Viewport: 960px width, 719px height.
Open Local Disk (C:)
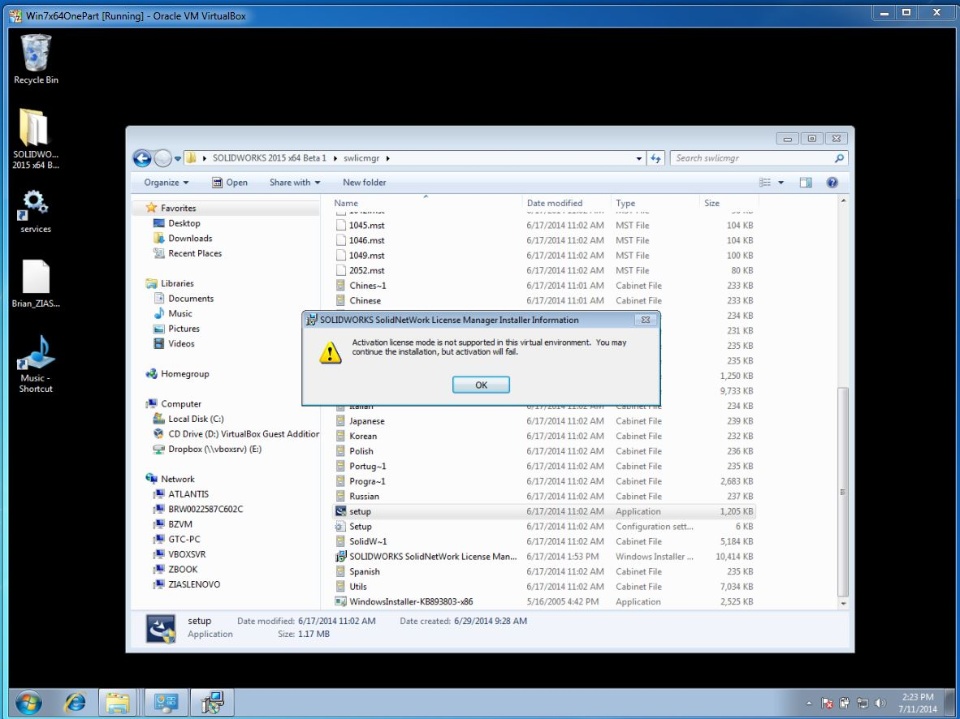[x=196, y=419]
